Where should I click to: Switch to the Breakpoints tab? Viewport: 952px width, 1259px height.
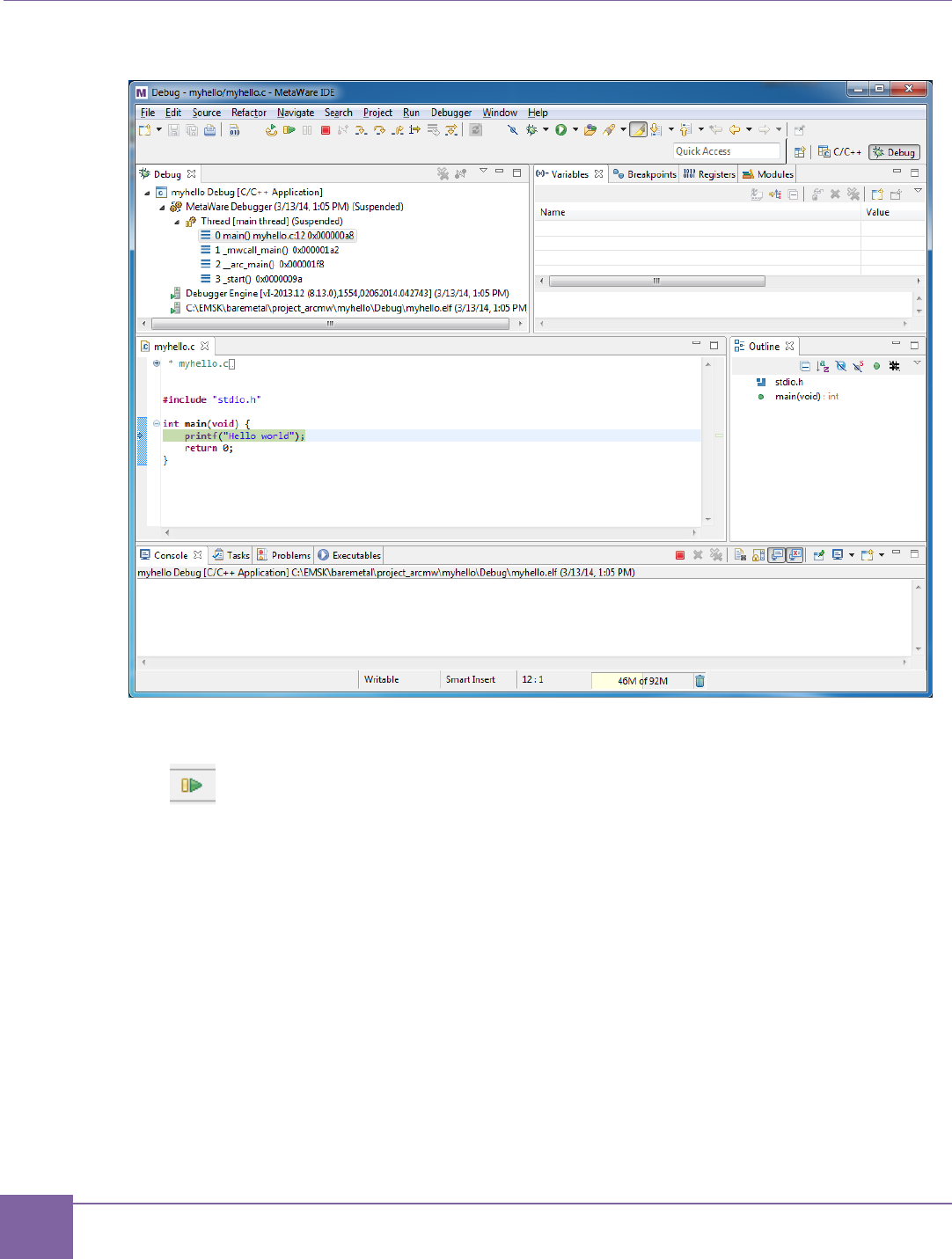pos(645,174)
